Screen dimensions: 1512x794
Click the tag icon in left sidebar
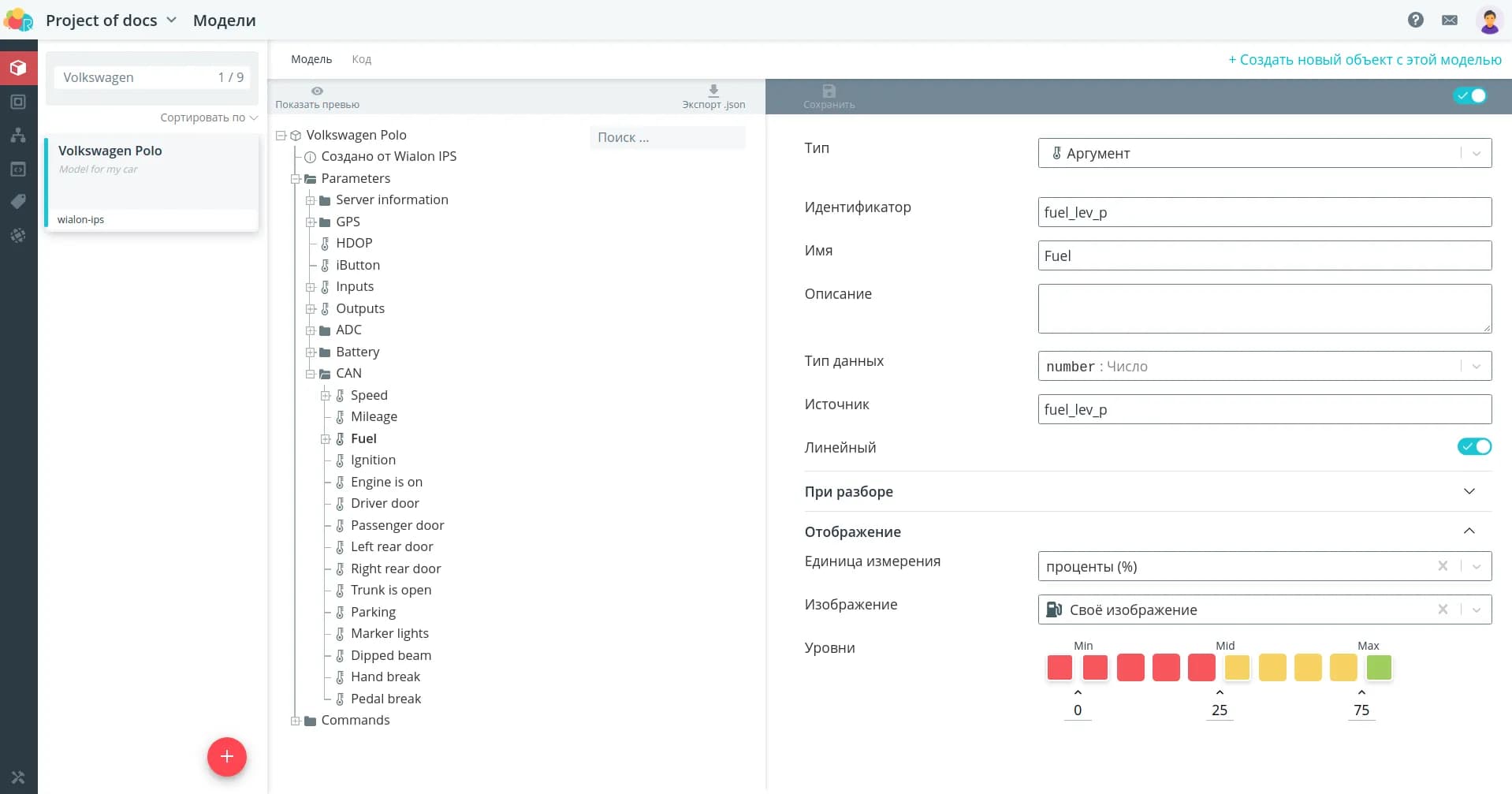[18, 202]
